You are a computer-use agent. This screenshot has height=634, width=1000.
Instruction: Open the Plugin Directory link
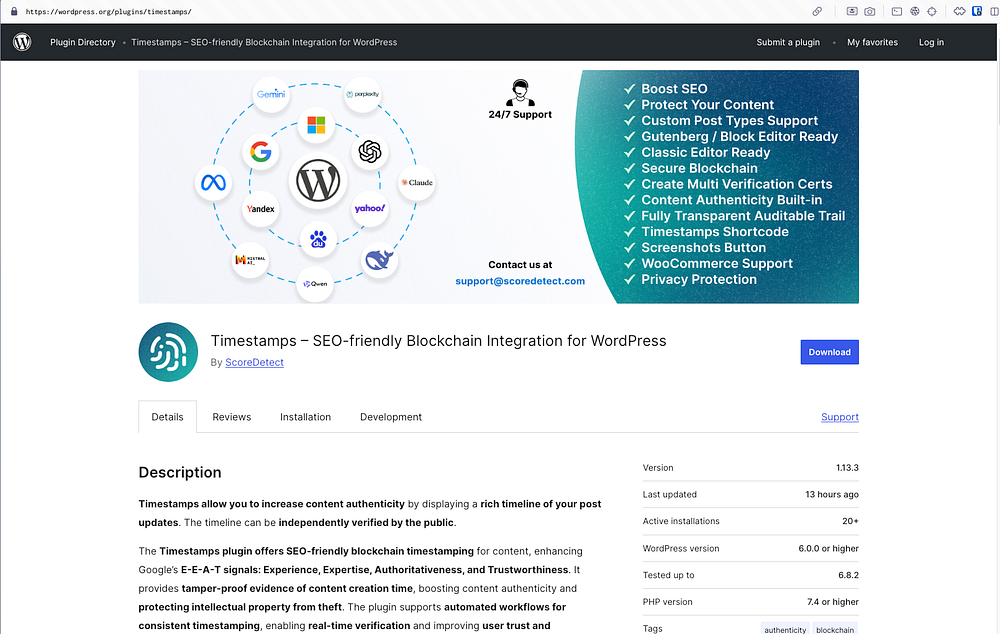[83, 42]
